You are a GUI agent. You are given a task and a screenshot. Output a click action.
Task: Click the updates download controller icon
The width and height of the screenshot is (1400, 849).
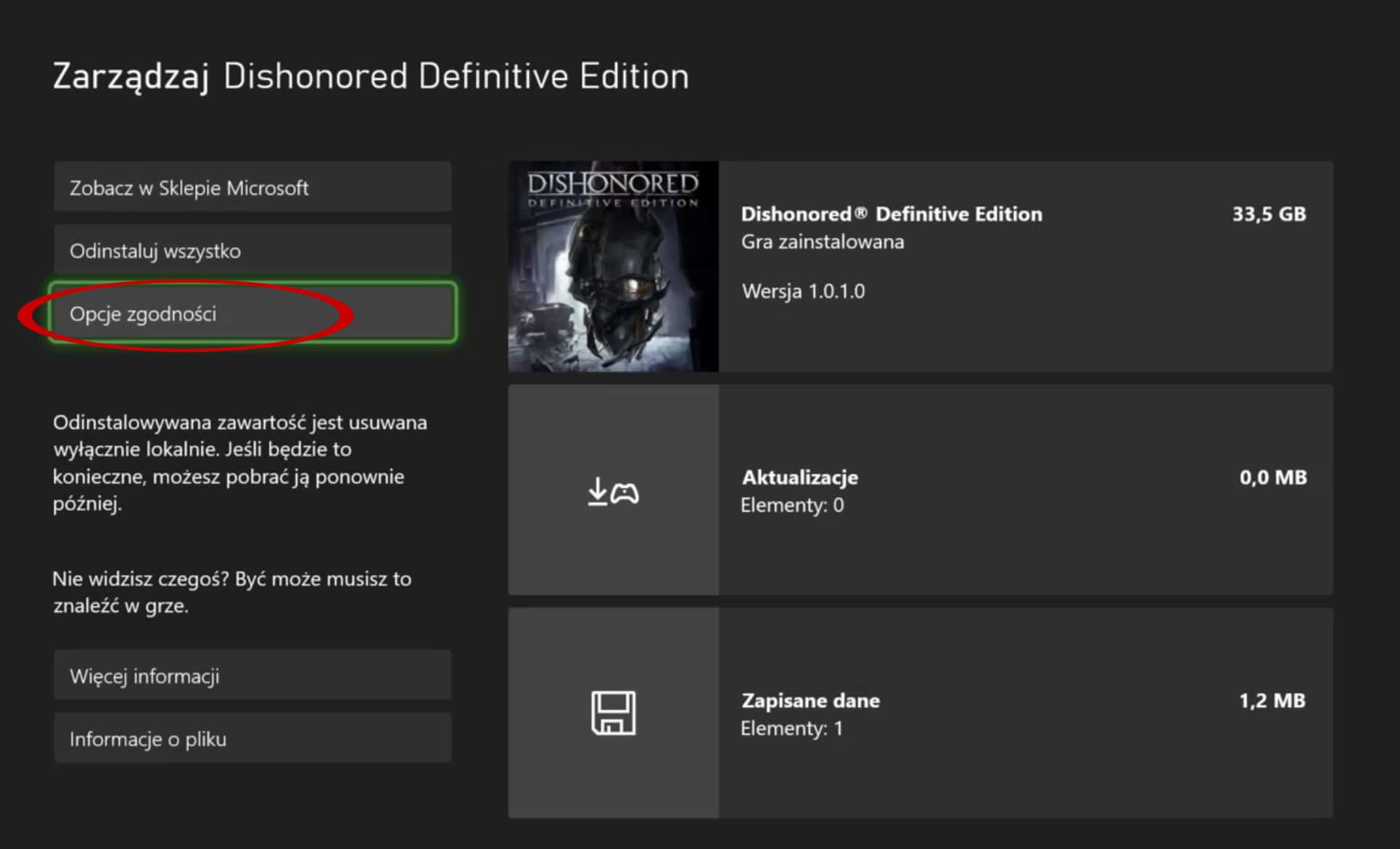[x=614, y=491]
